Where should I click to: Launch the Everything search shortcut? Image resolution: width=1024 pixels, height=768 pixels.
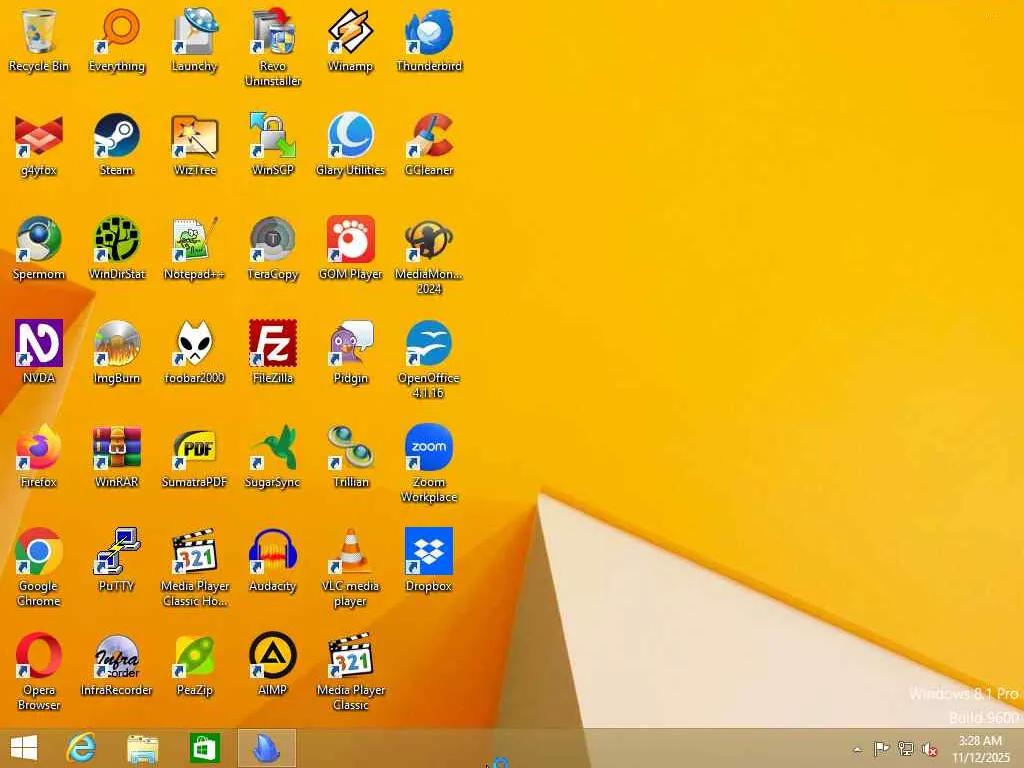(x=117, y=39)
